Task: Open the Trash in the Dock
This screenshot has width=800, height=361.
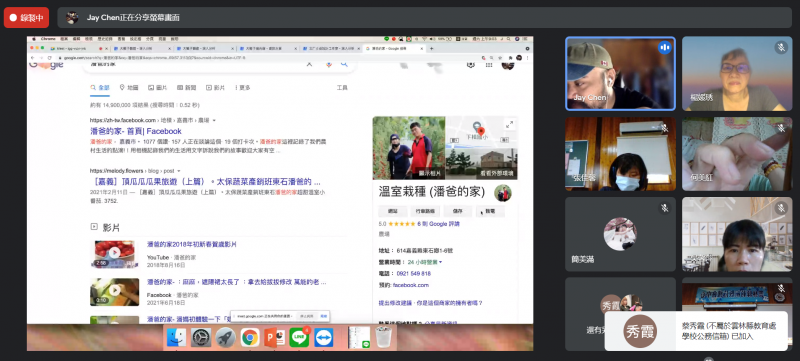Action: pos(384,337)
